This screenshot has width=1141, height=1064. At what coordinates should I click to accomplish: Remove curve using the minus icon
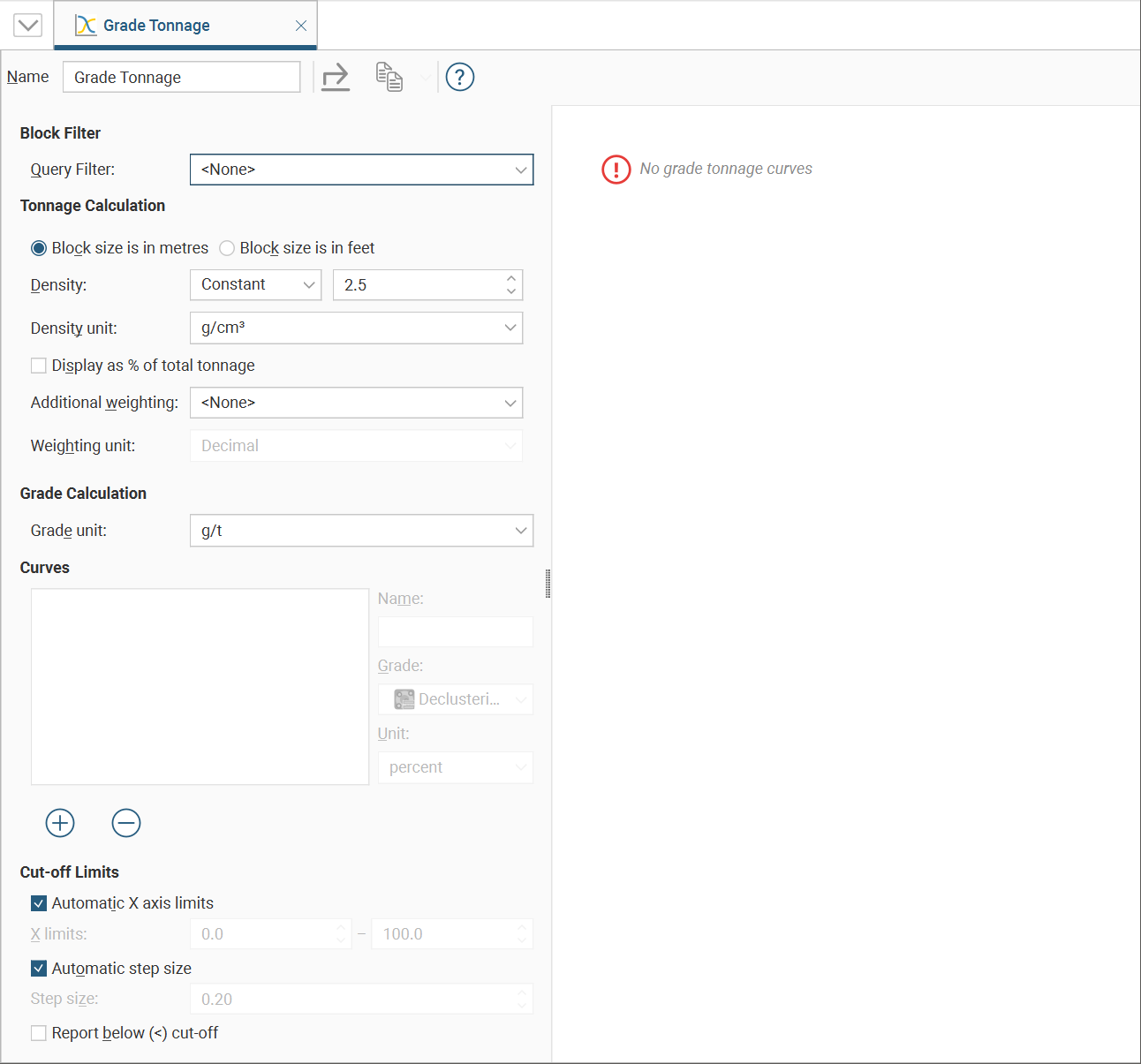tap(126, 823)
